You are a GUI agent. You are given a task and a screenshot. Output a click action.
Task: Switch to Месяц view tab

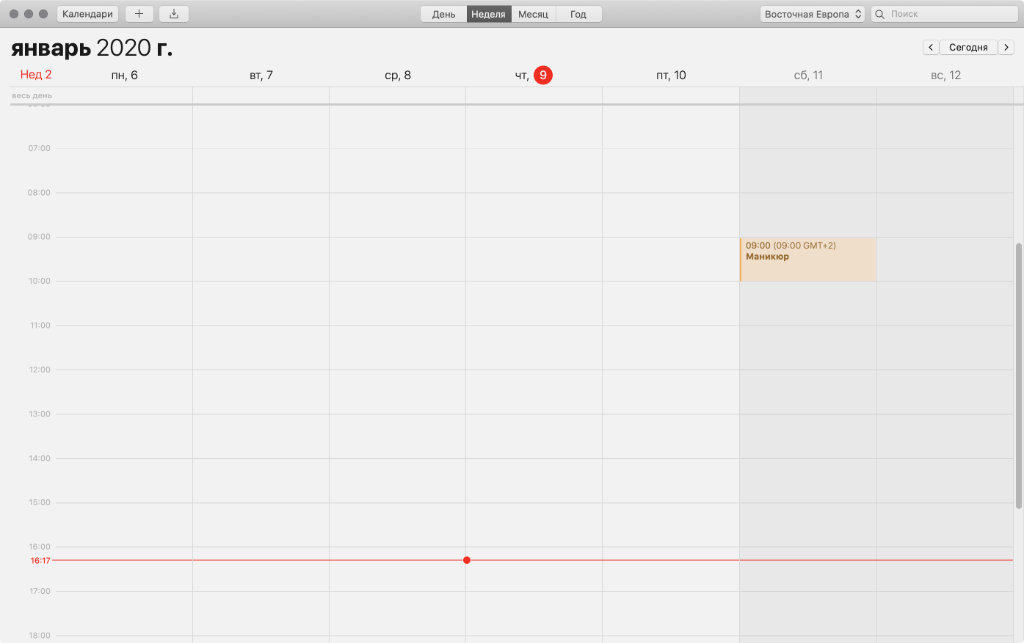pyautogui.click(x=533, y=14)
